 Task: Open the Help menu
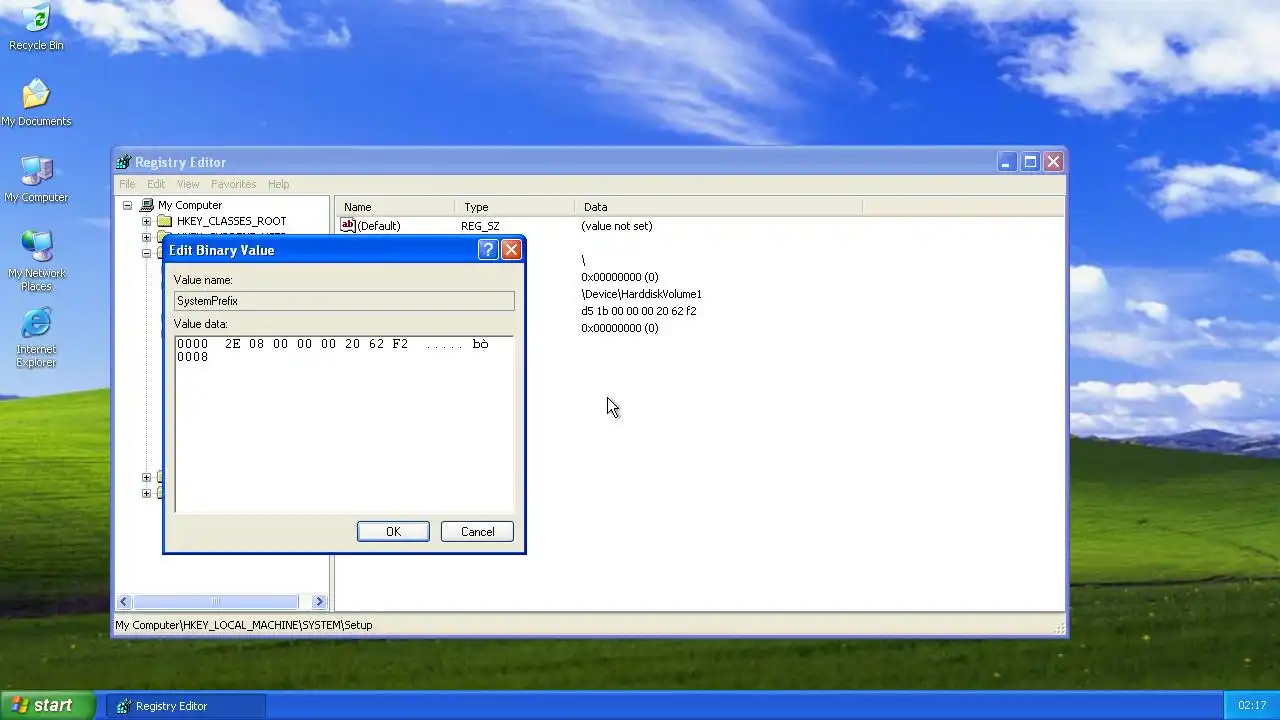point(278,184)
